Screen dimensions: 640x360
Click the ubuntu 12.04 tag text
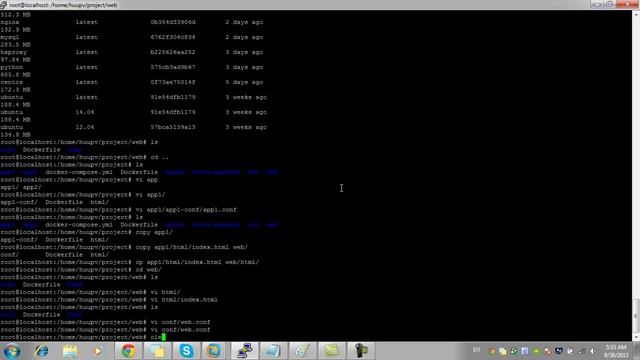click(84, 127)
